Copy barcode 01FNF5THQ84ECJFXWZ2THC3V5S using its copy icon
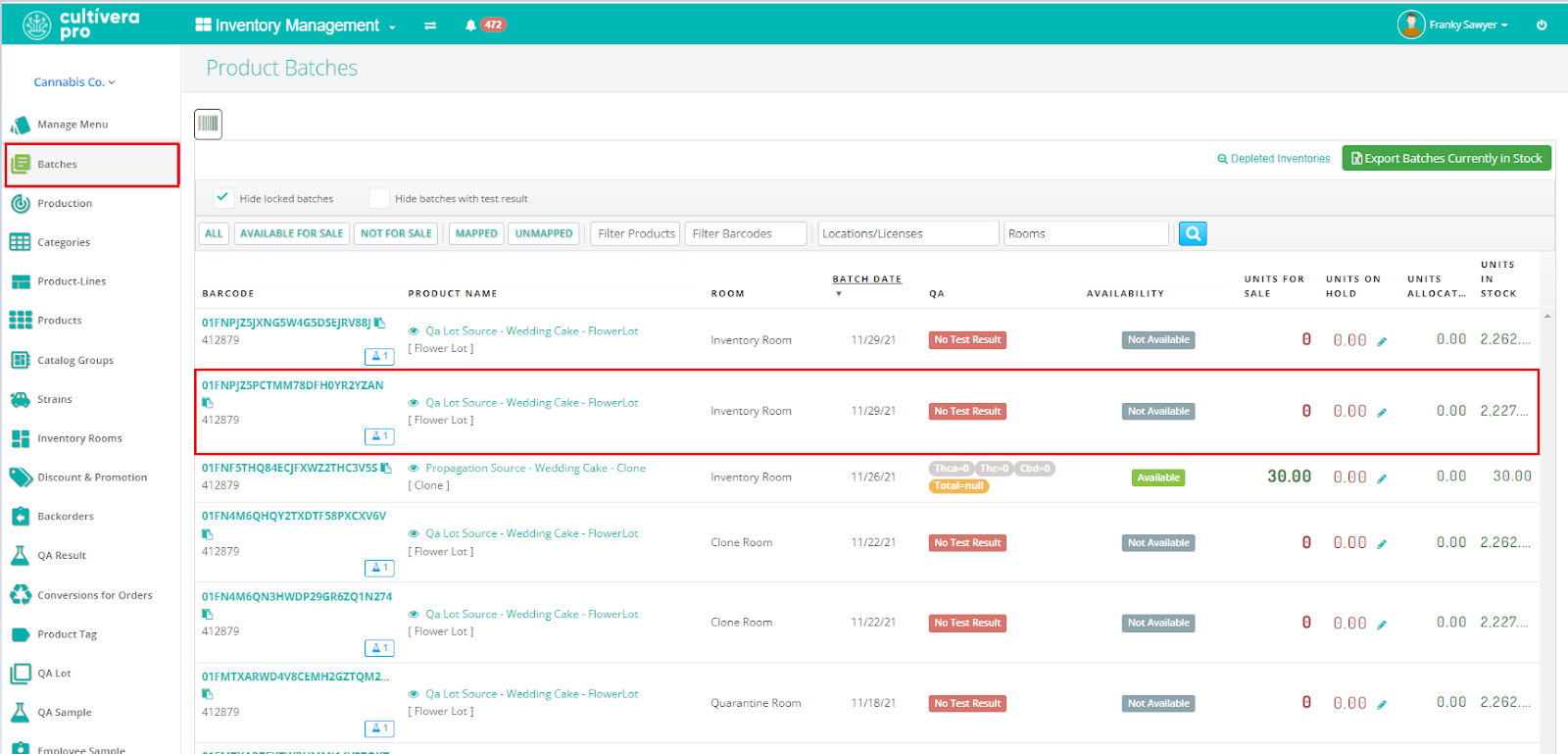Image resolution: width=1568 pixels, height=754 pixels. [x=386, y=468]
